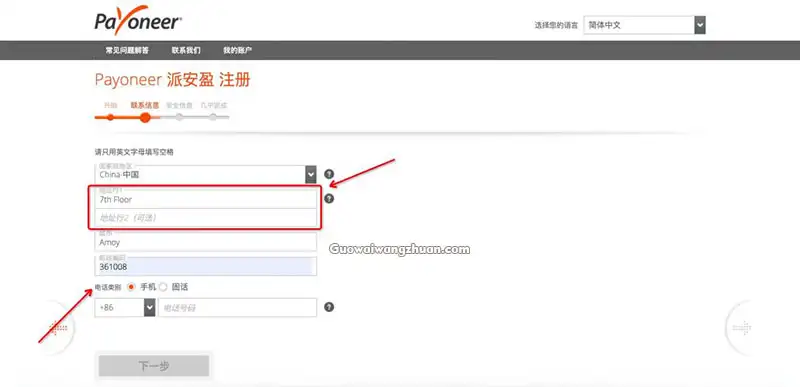Click address line 1 field with 7th Floor
The height and width of the screenshot is (387, 800).
click(206, 198)
